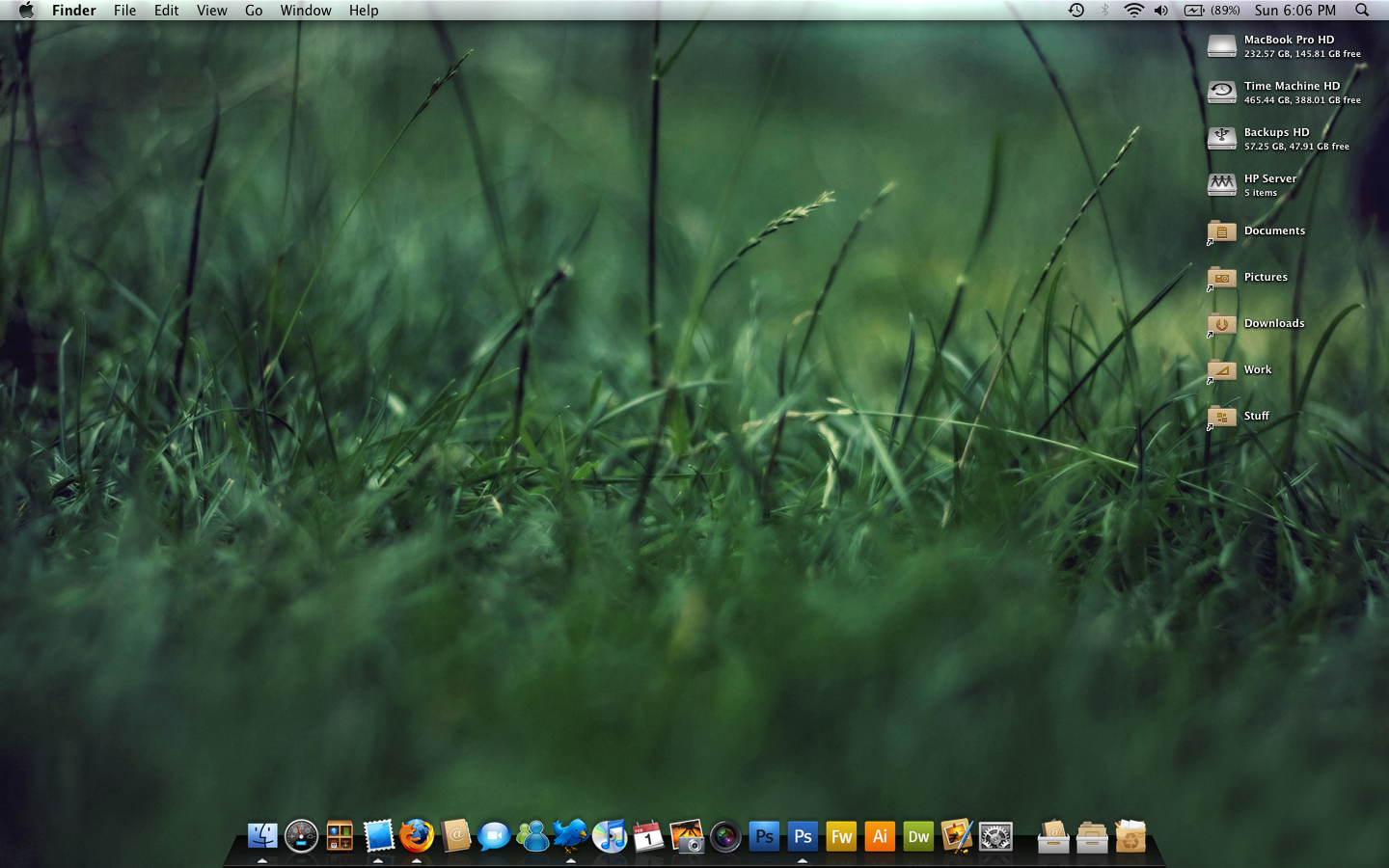Open Firefox from the dock
The height and width of the screenshot is (868, 1389).
[417, 836]
